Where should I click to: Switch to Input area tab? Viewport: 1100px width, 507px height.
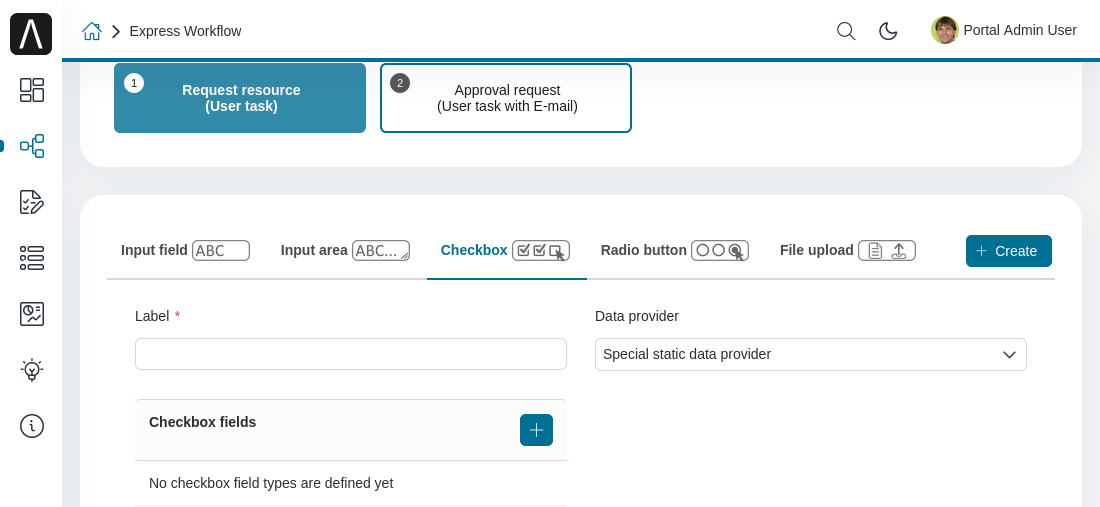(345, 250)
